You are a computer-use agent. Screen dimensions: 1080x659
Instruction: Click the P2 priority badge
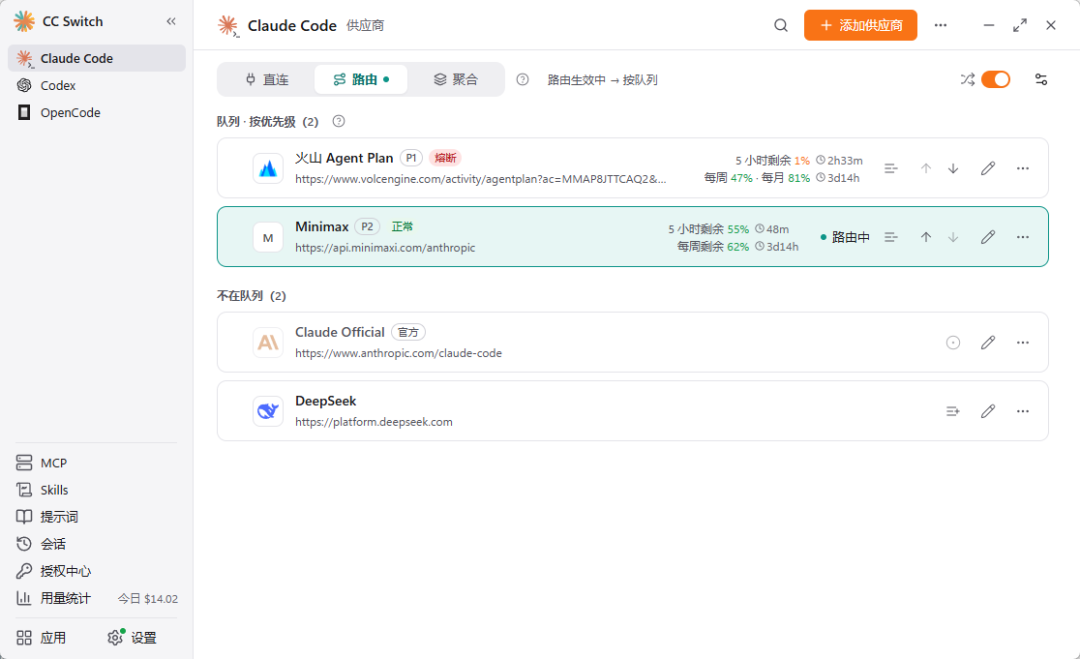367,227
